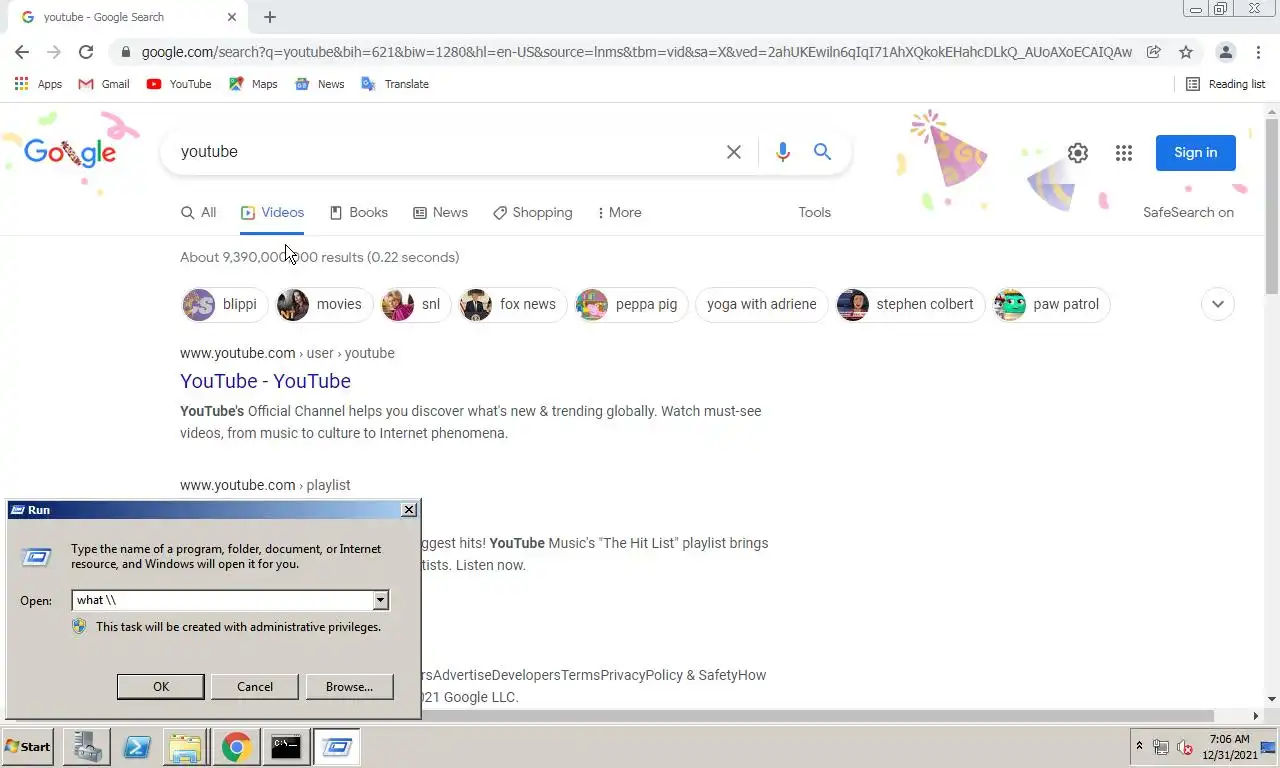This screenshot has height=768, width=1280.
Task: Open the Google apps grid icon
Action: tap(1124, 153)
